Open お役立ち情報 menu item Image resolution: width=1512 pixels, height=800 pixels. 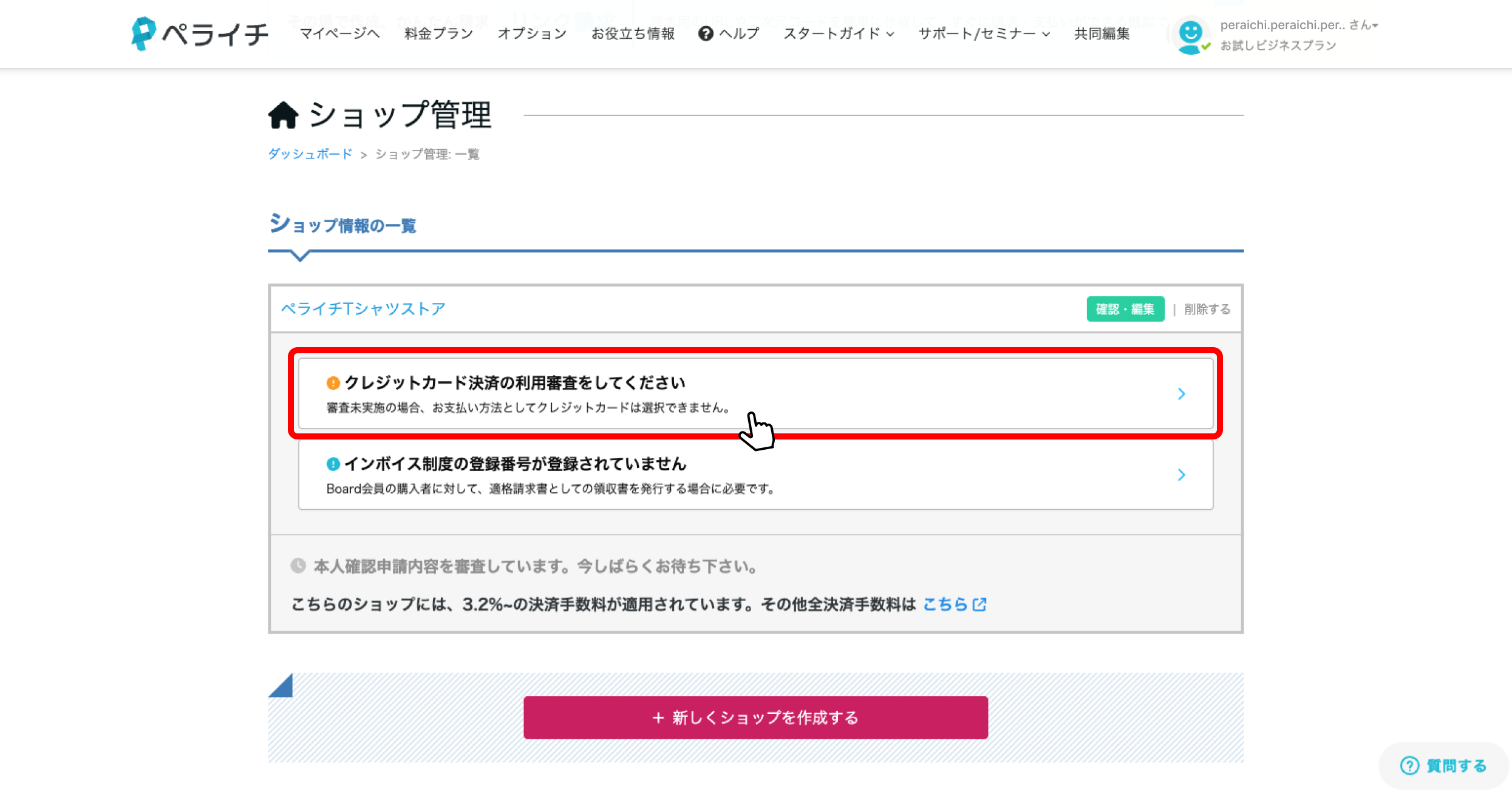pyautogui.click(x=633, y=33)
